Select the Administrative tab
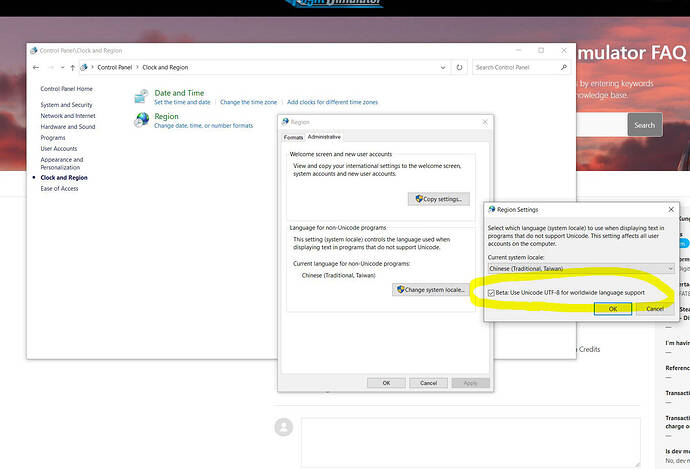 324,137
